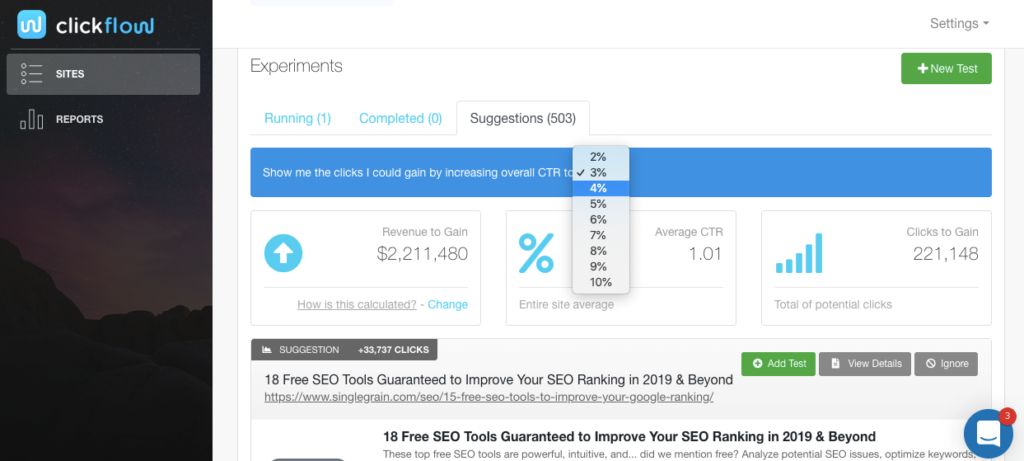This screenshot has width=1024, height=461.
Task: Select 4% in the CTR dropdown
Action: point(600,188)
